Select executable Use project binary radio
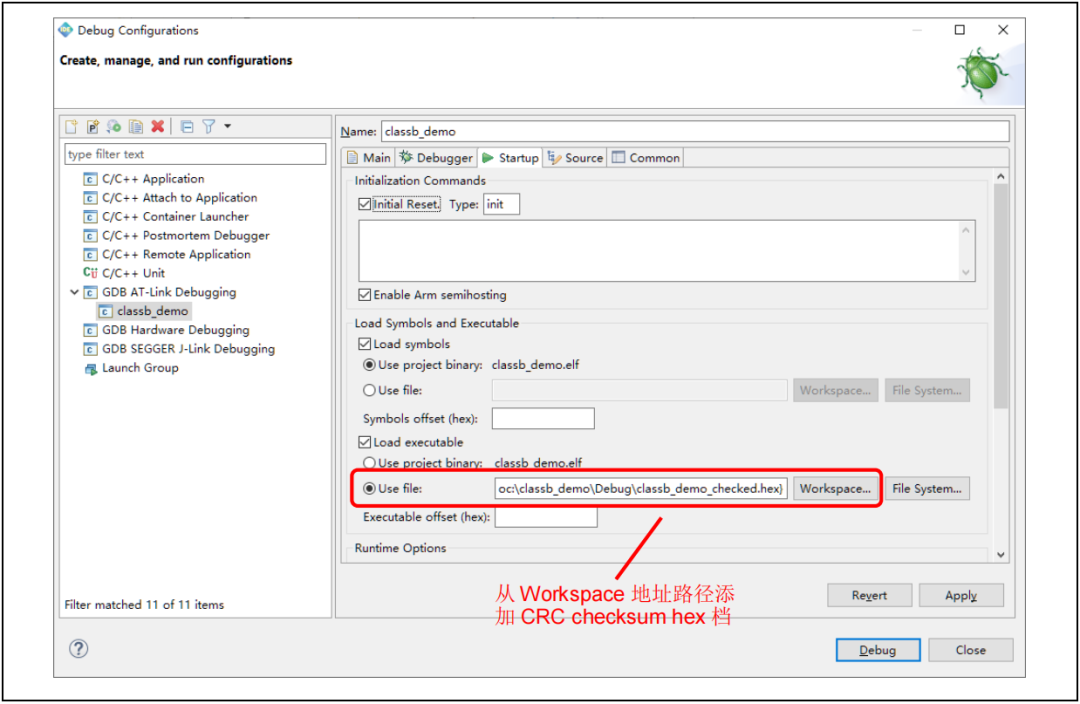The width and height of the screenshot is (1080, 704). 370,463
